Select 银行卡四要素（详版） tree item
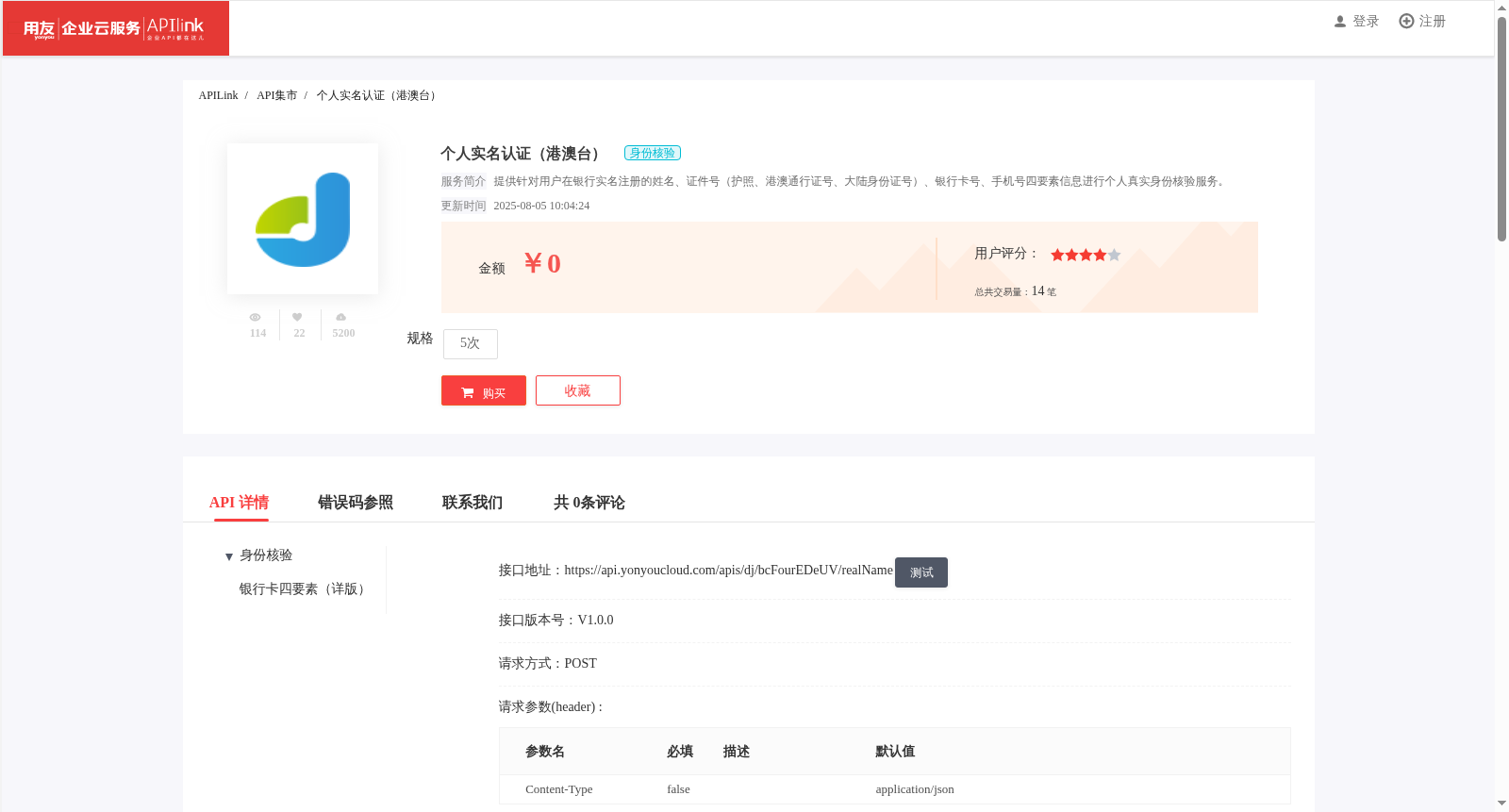Screen dimensions: 1509x812 coord(305,588)
